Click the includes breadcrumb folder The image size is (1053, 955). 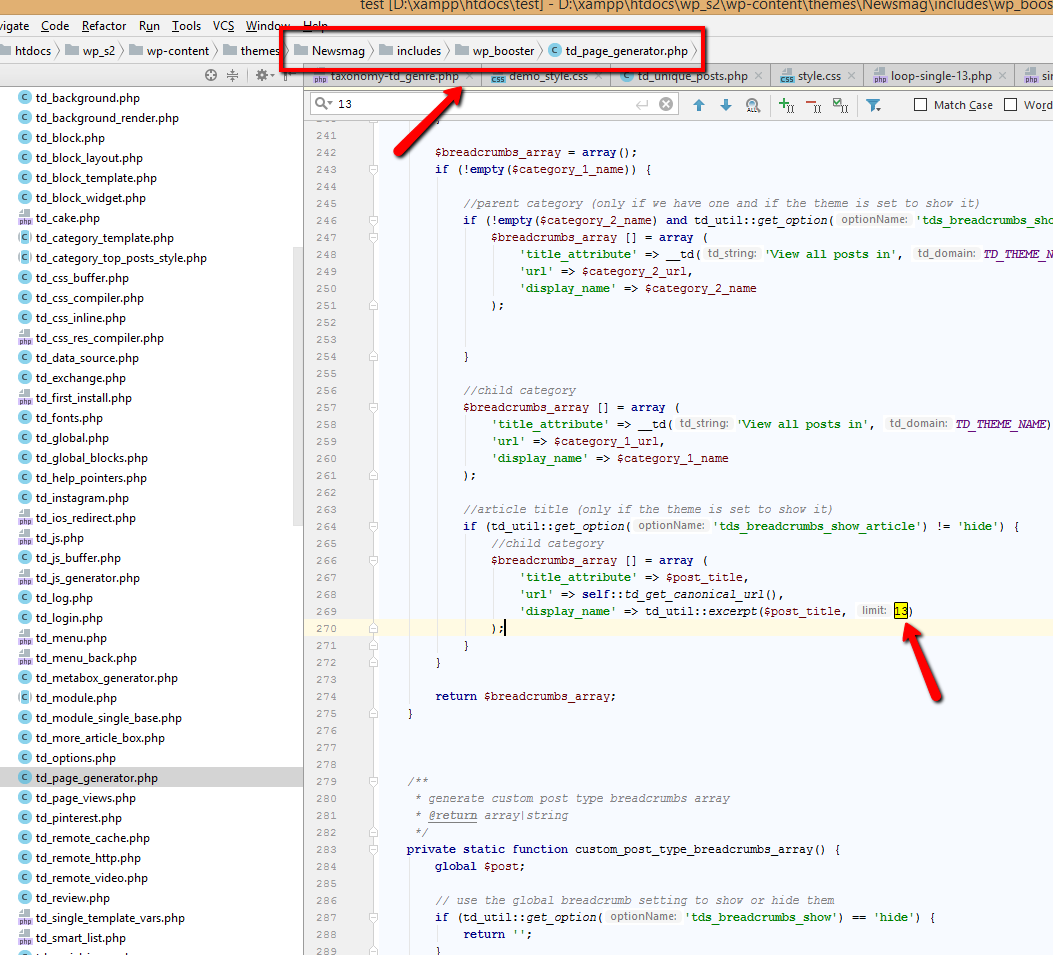[410, 51]
